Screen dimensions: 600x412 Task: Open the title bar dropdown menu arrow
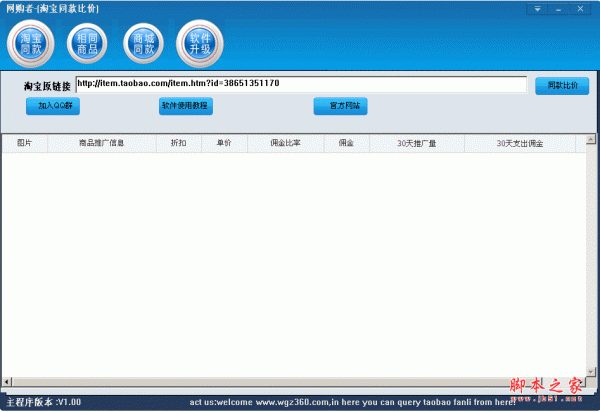[537, 9]
